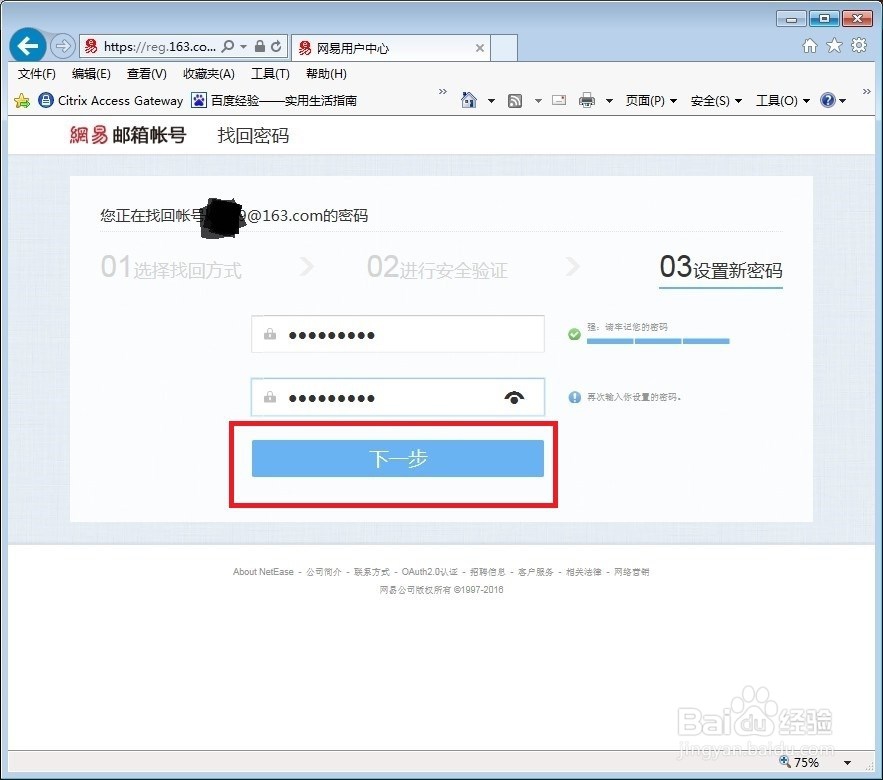The height and width of the screenshot is (780, 883).
Task: Click the green checkmark beside password strength
Action: (573, 335)
